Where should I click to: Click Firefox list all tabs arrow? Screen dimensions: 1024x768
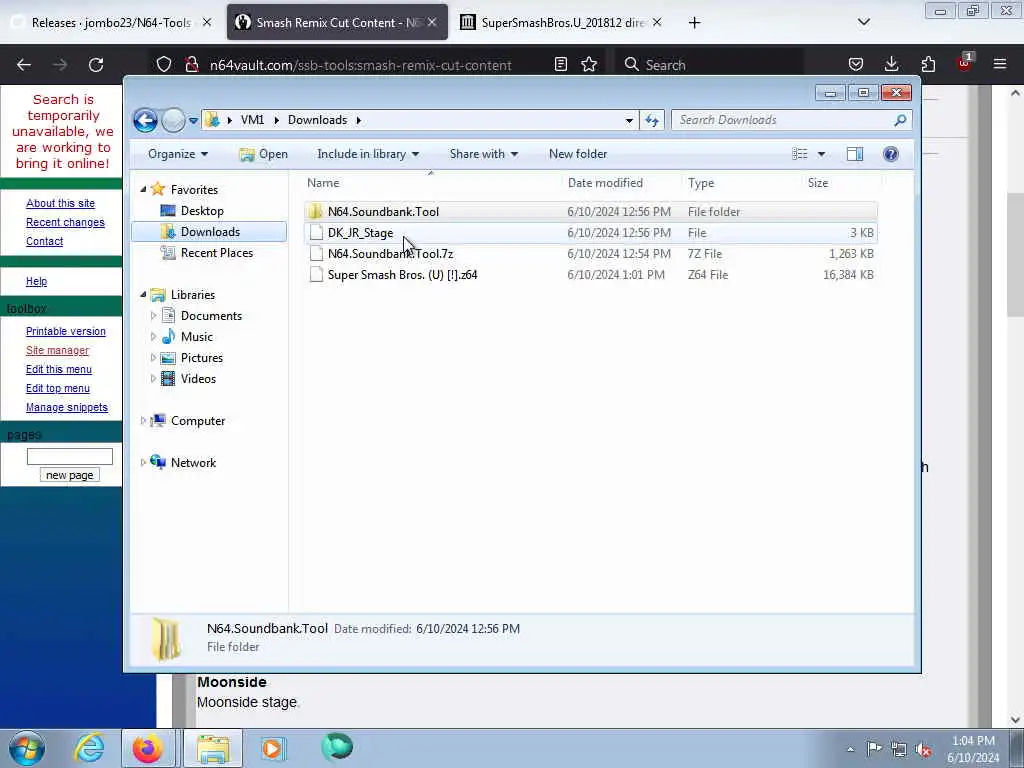(863, 22)
